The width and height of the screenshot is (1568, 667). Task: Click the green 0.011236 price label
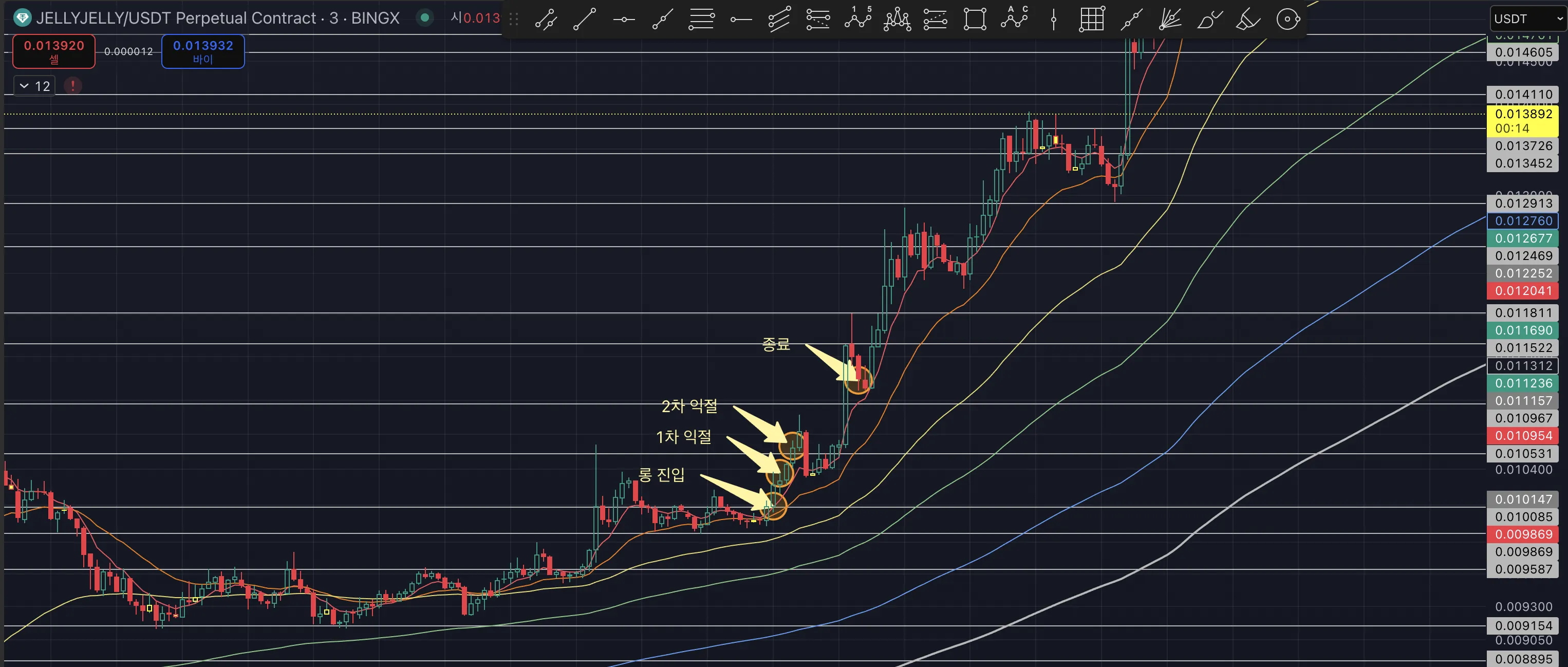click(x=1522, y=383)
